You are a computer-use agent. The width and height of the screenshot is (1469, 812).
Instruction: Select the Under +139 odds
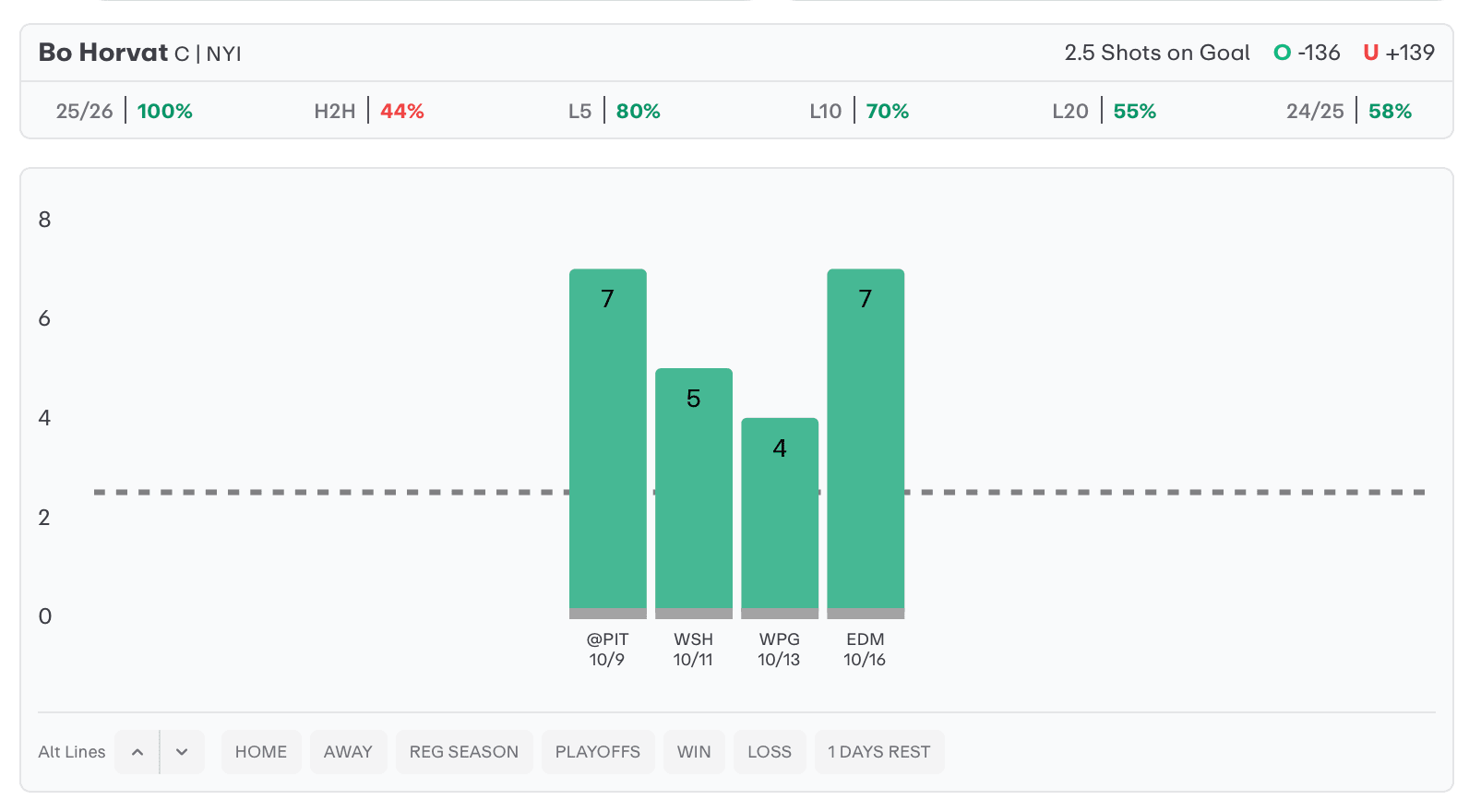click(x=1399, y=53)
